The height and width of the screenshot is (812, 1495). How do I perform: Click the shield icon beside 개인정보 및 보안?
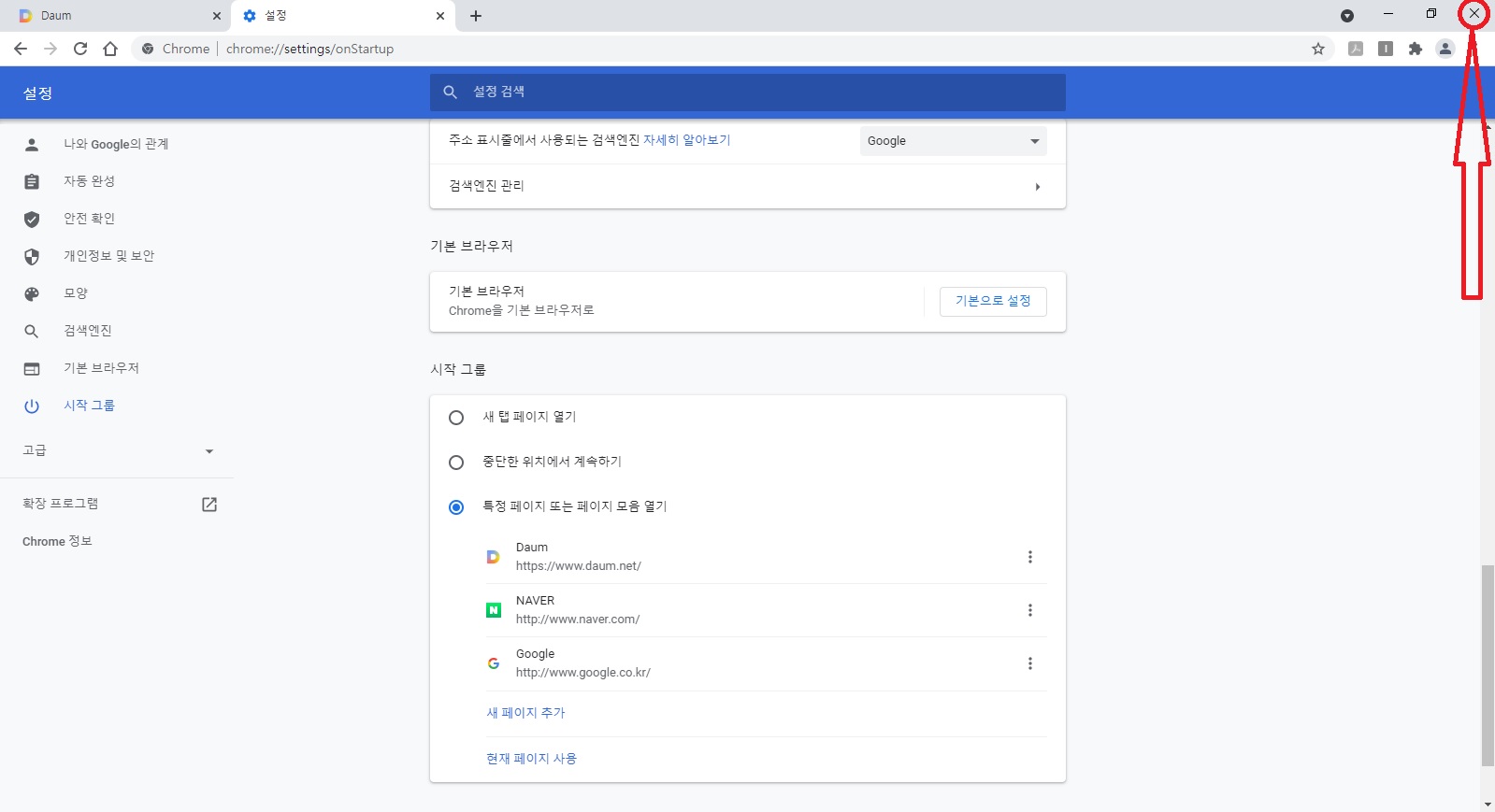pos(32,256)
